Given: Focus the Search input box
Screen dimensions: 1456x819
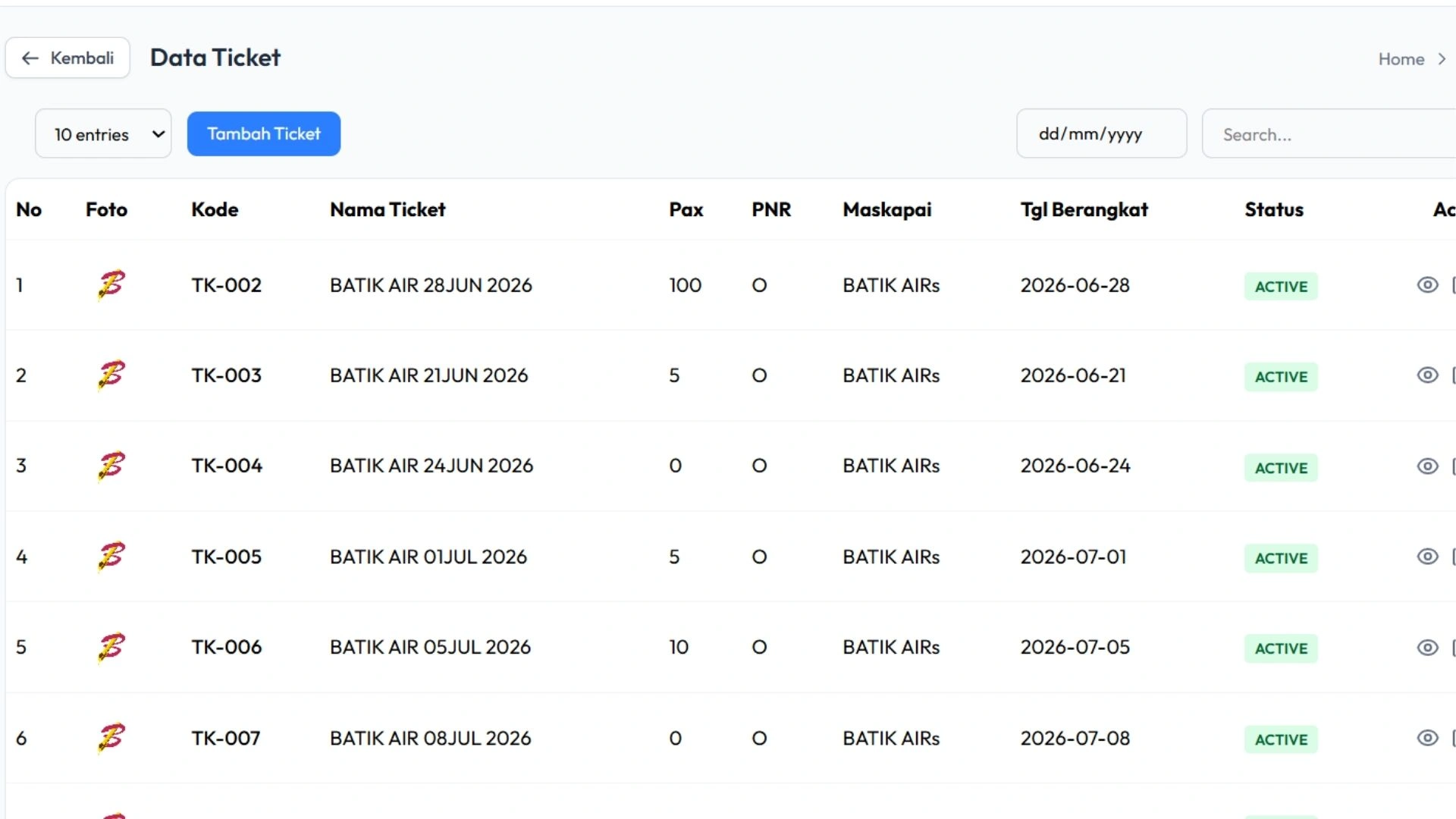Looking at the screenshot, I should (x=1327, y=134).
